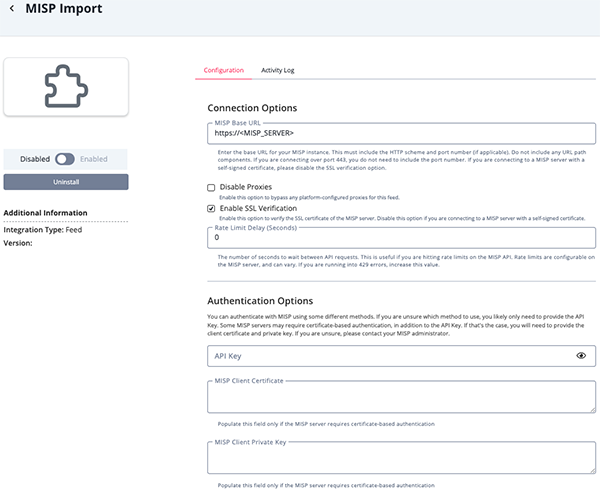Click the 'Version:' label
Image resolution: width=600 pixels, height=489 pixels.
coord(18,243)
